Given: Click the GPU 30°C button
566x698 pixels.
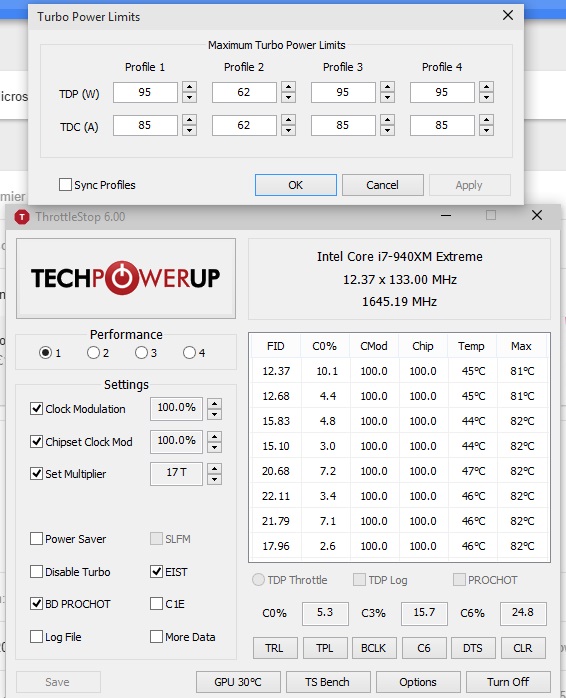Looking at the screenshot, I should click(x=238, y=682).
